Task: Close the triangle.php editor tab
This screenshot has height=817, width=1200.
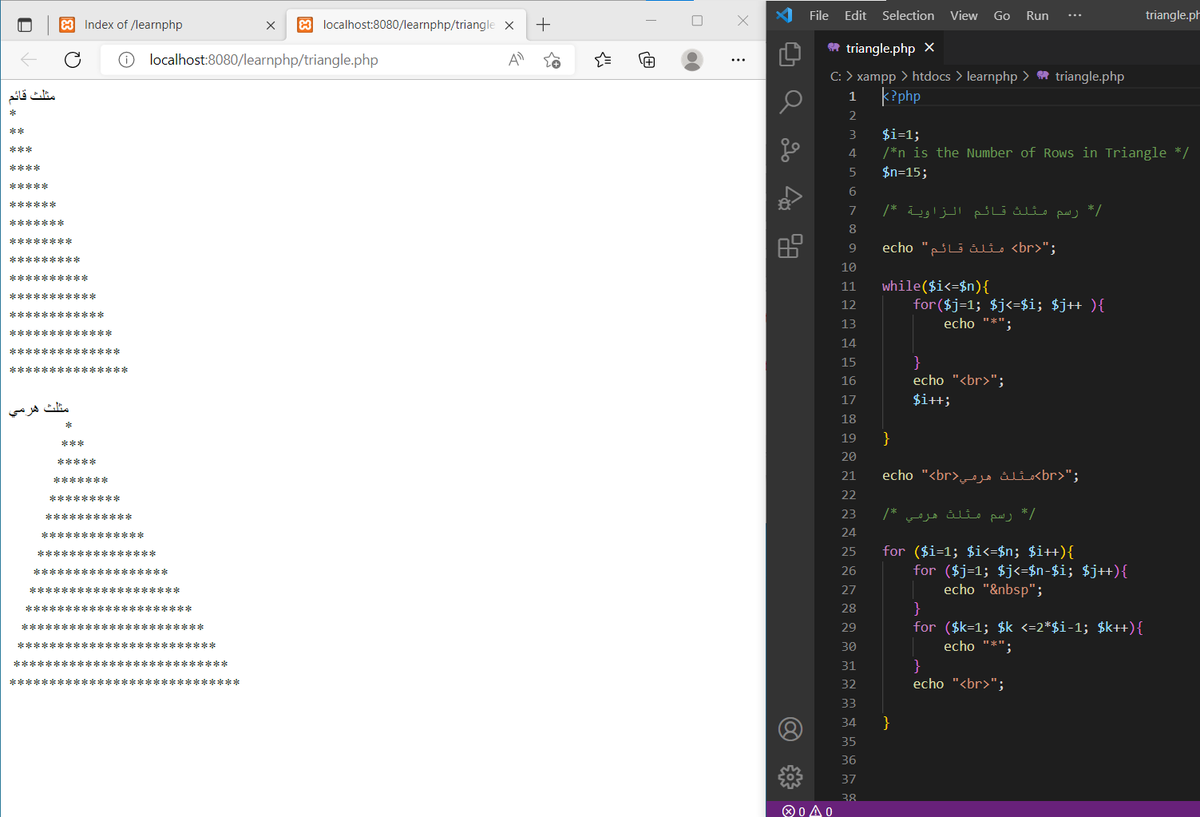Action: pos(929,48)
